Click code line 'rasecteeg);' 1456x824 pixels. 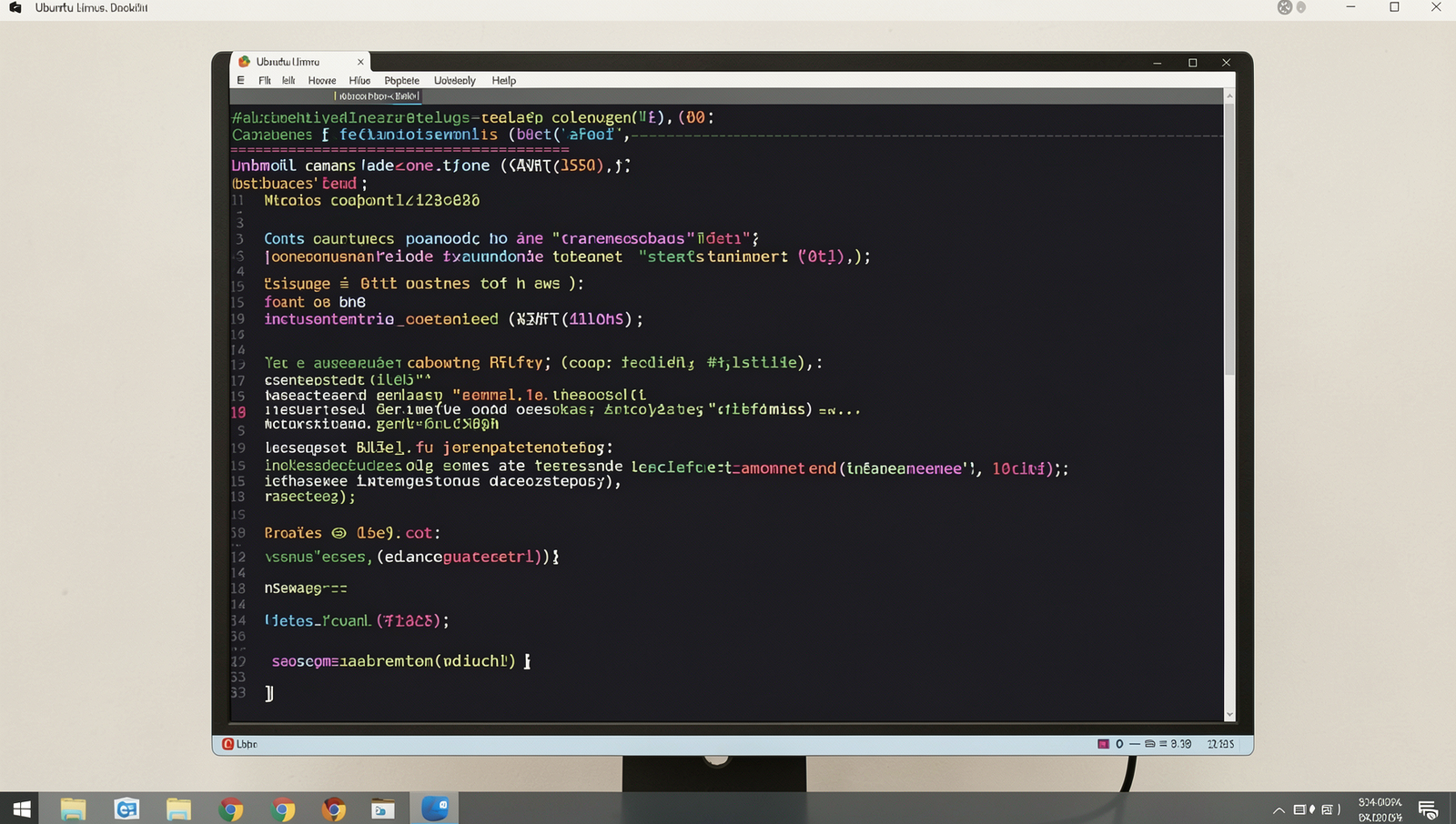coord(309,497)
